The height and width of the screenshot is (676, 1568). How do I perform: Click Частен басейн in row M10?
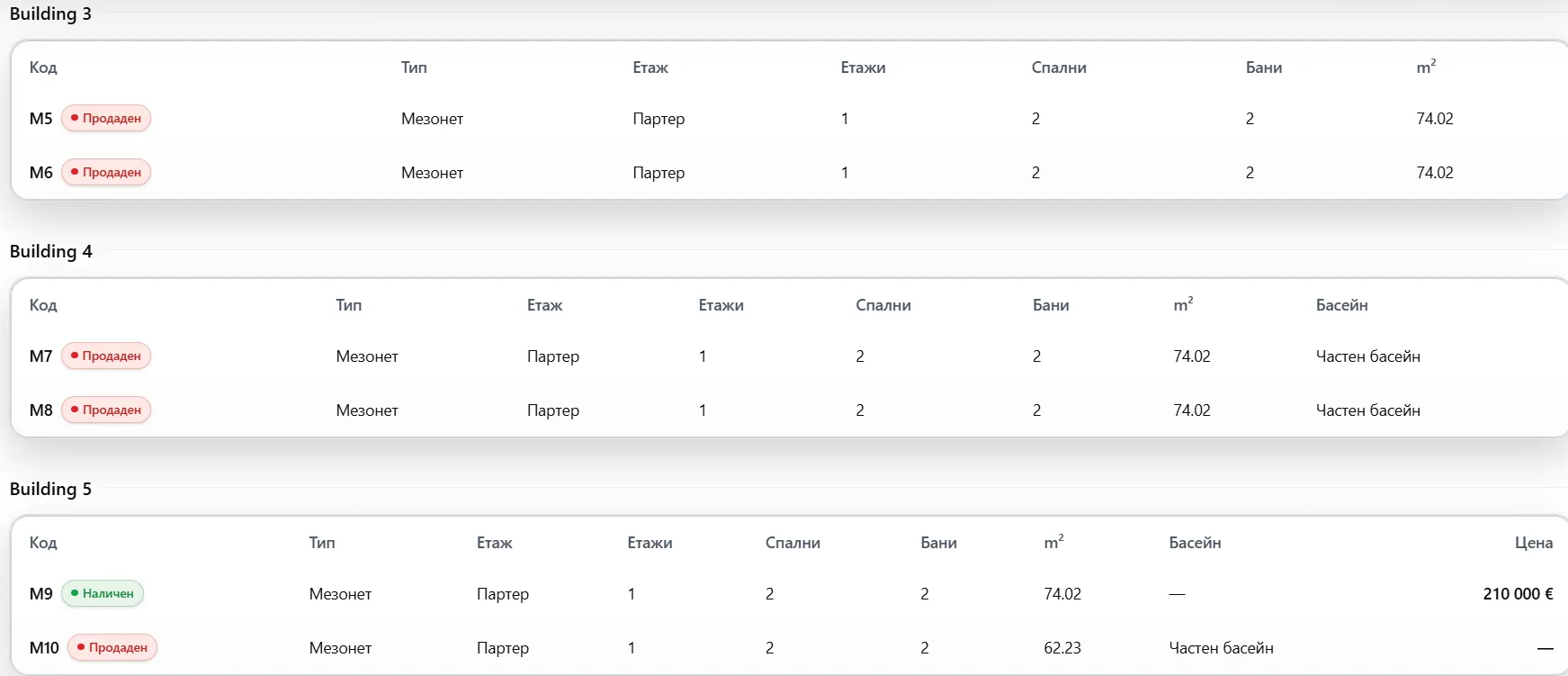click(1221, 647)
